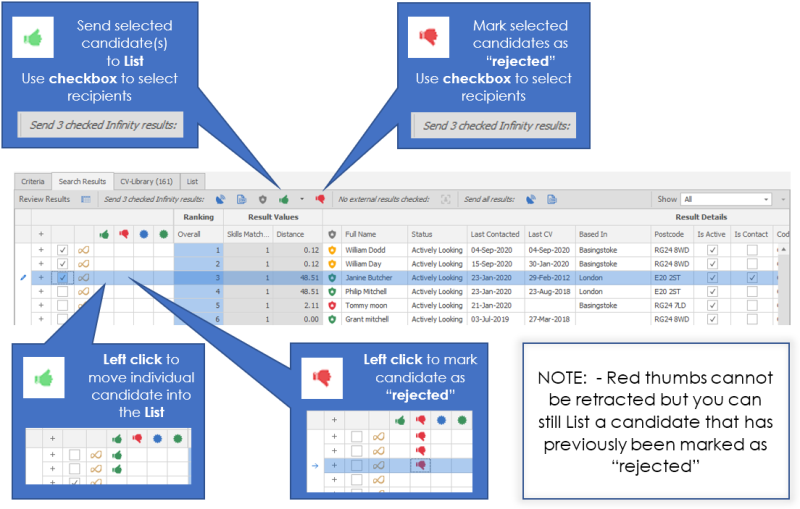Image resolution: width=800 pixels, height=509 pixels.
Task: Click green thumbs-up in the results toolbar
Action: pyautogui.click(x=285, y=200)
